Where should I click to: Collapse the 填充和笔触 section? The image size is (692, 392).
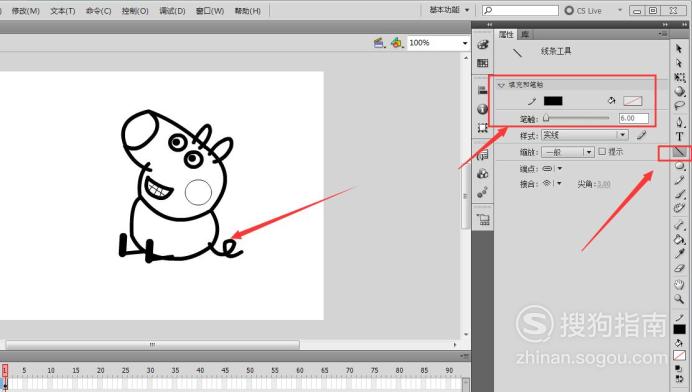[501, 85]
